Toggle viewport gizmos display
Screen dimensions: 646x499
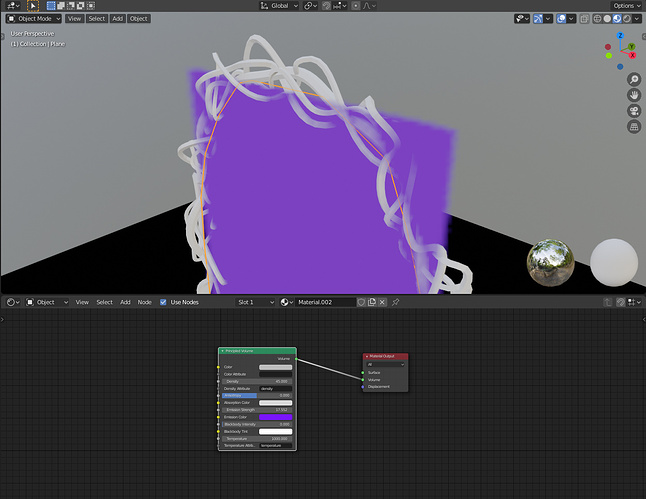(538, 19)
